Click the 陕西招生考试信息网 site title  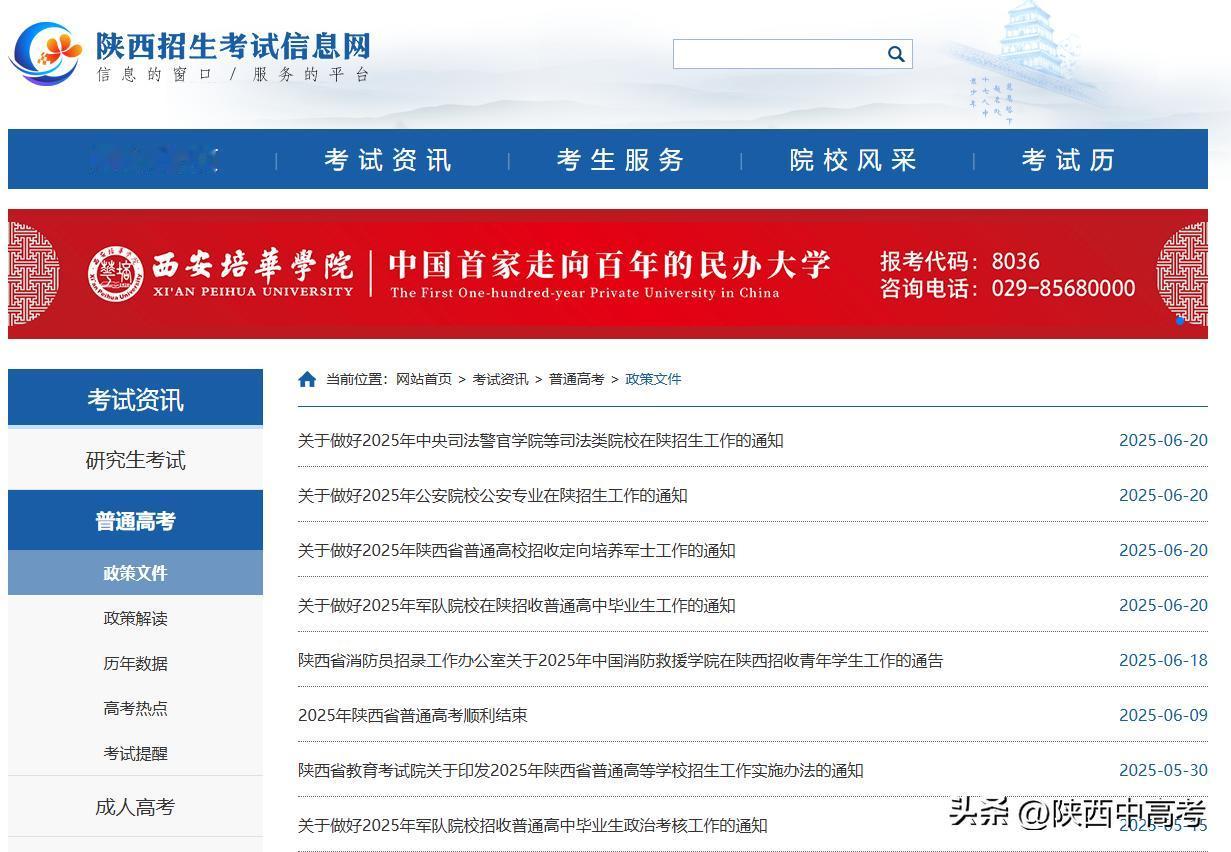233,46
